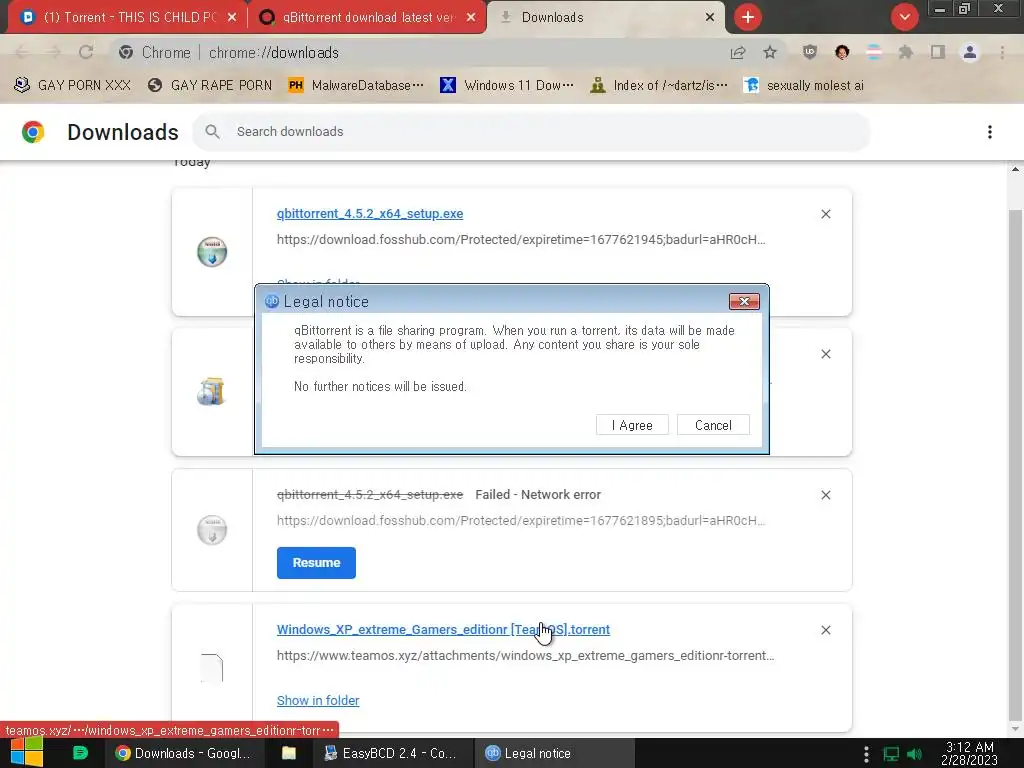The width and height of the screenshot is (1024, 768).
Task: Open the Windows 11 Dow… bookmark
Action: click(507, 85)
